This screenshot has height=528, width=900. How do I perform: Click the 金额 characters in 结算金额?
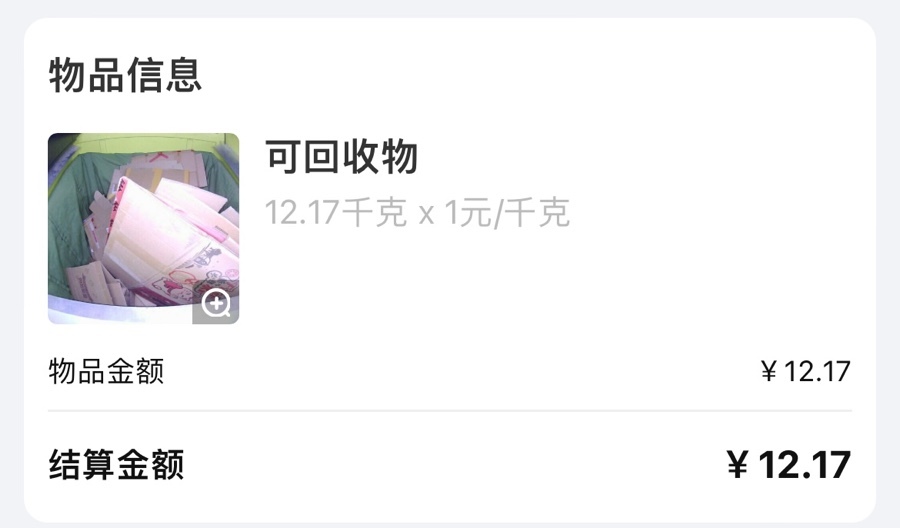tap(150, 464)
